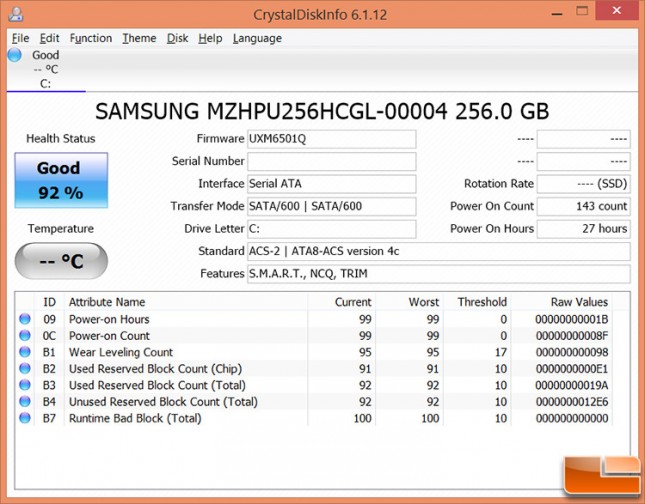Click the Worst column header
This screenshot has width=645, height=504.
(409, 302)
